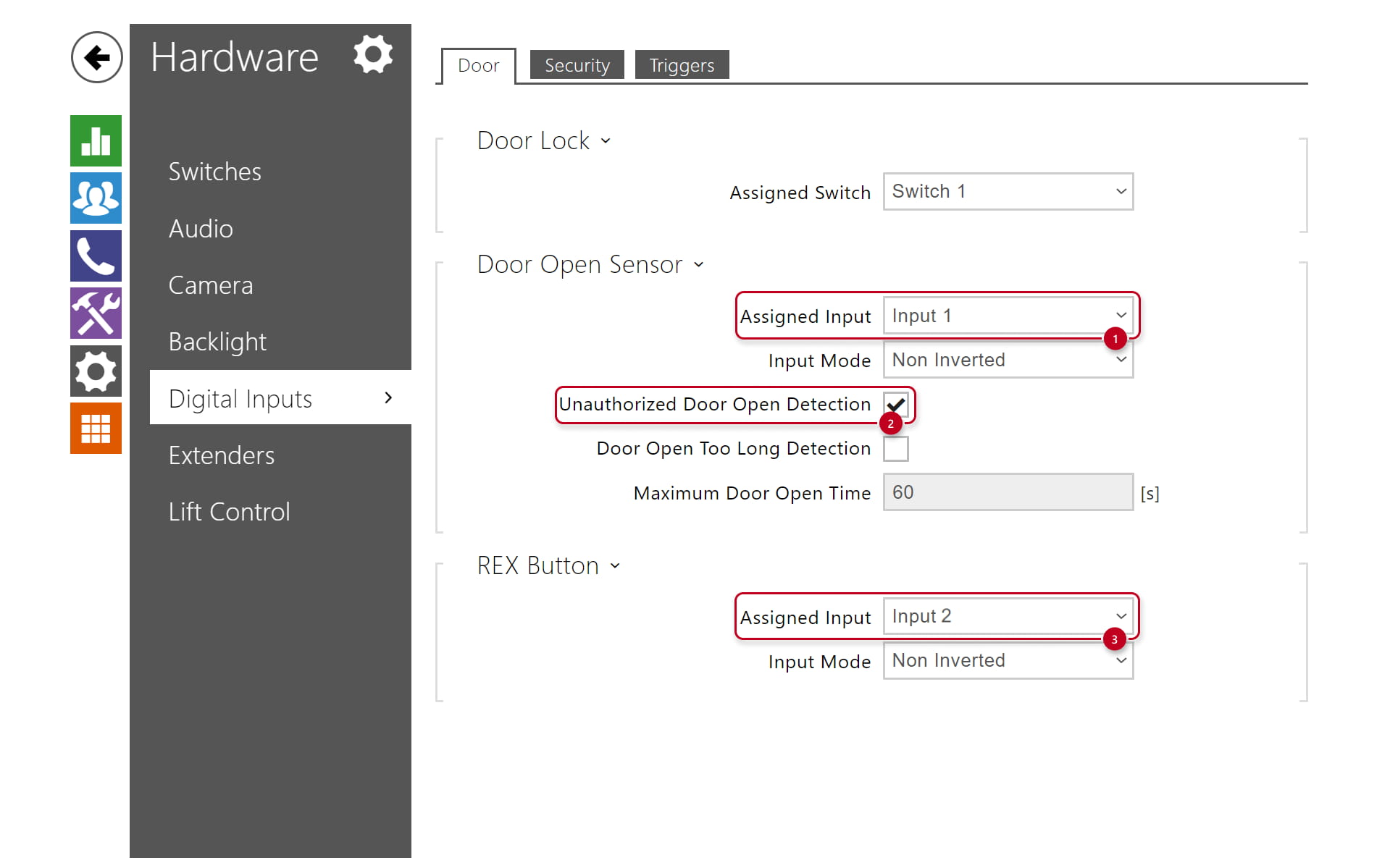Click the Maximum Door Open Time field

(x=1008, y=492)
